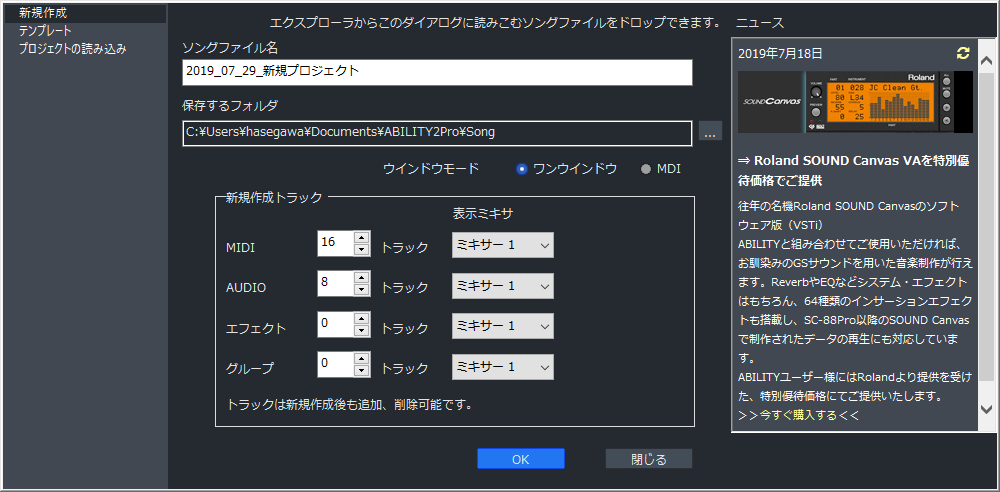1000x492 pixels.
Task: Expand the エフェクト mixer dropdown
Action: coord(502,326)
